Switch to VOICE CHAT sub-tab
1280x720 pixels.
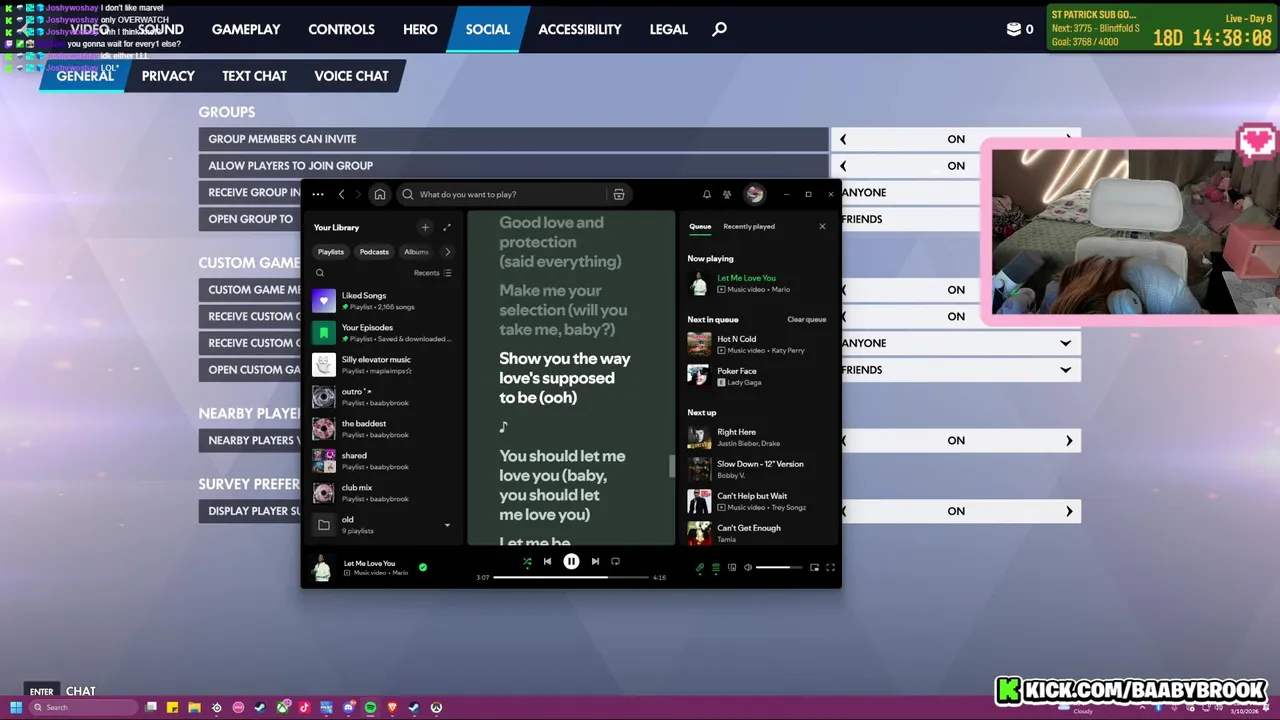point(351,76)
